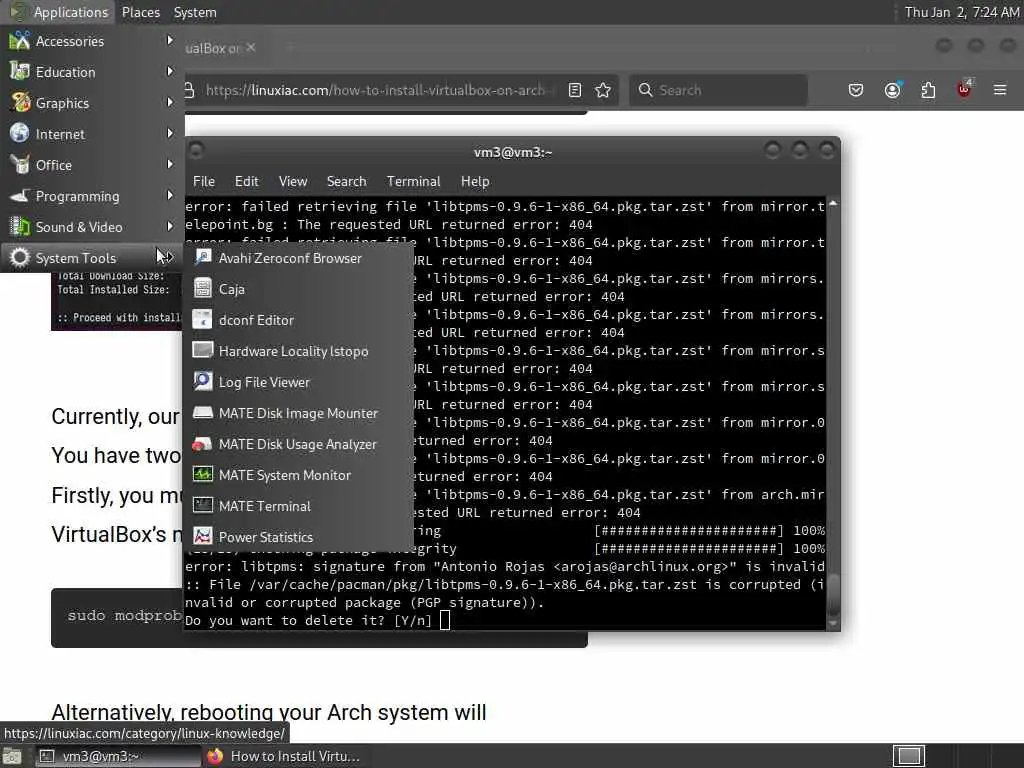Click the show desktop icon in bottom panel
This screenshot has height=768, width=1024.
pos(12,756)
